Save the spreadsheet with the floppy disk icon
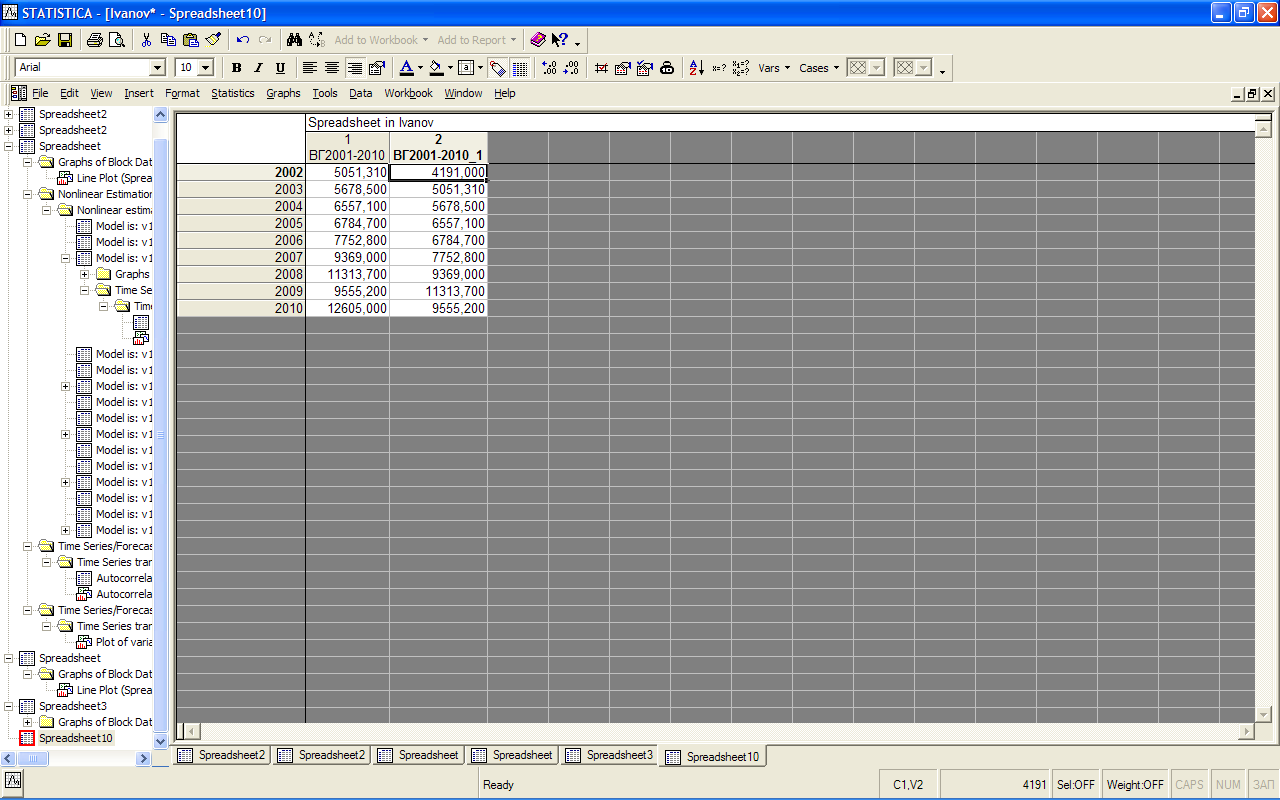Image resolution: width=1280 pixels, height=800 pixels. click(64, 40)
